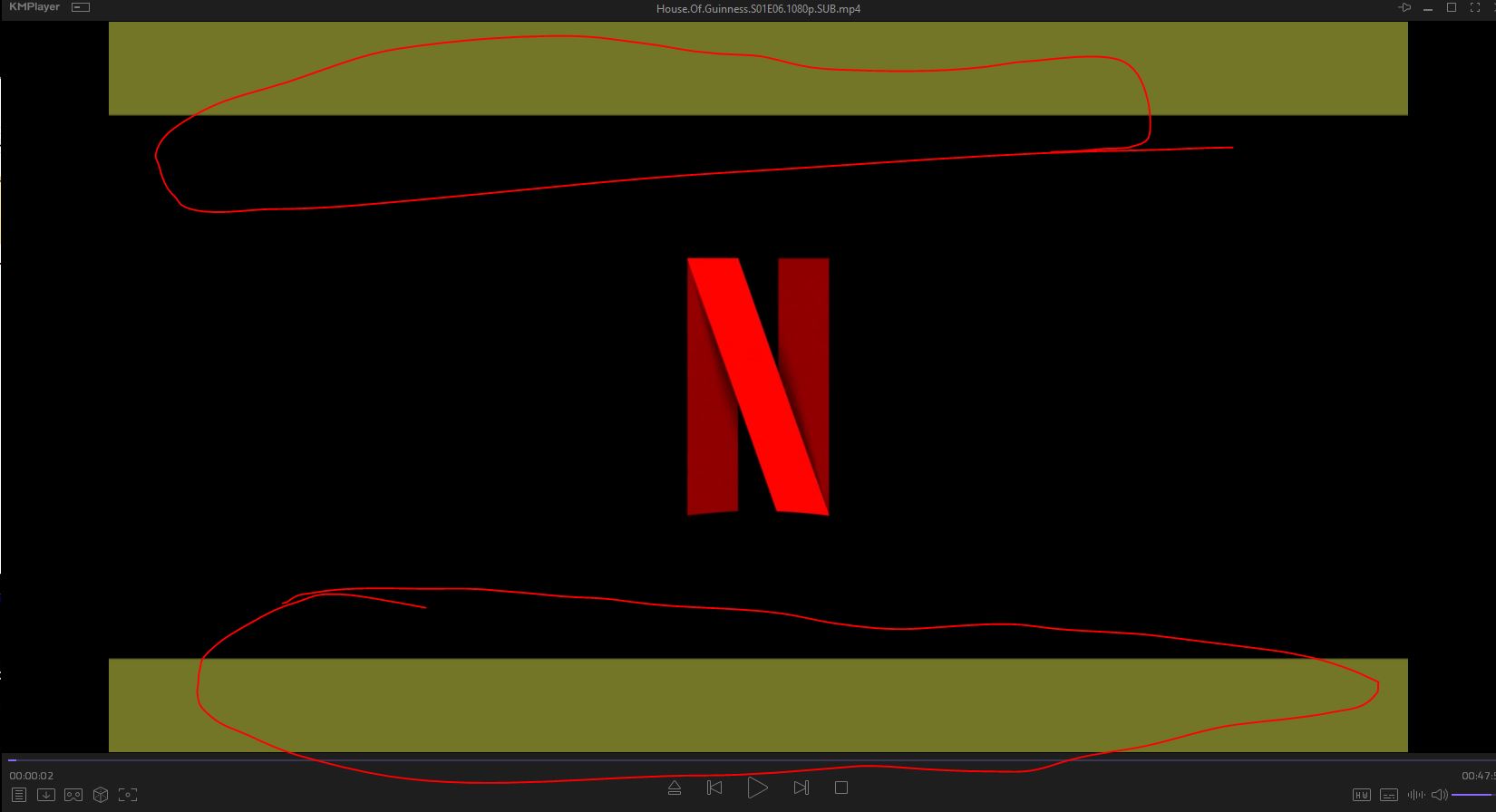Toggle subtitles display icon
Image resolution: width=1496 pixels, height=812 pixels.
pyautogui.click(x=1388, y=795)
